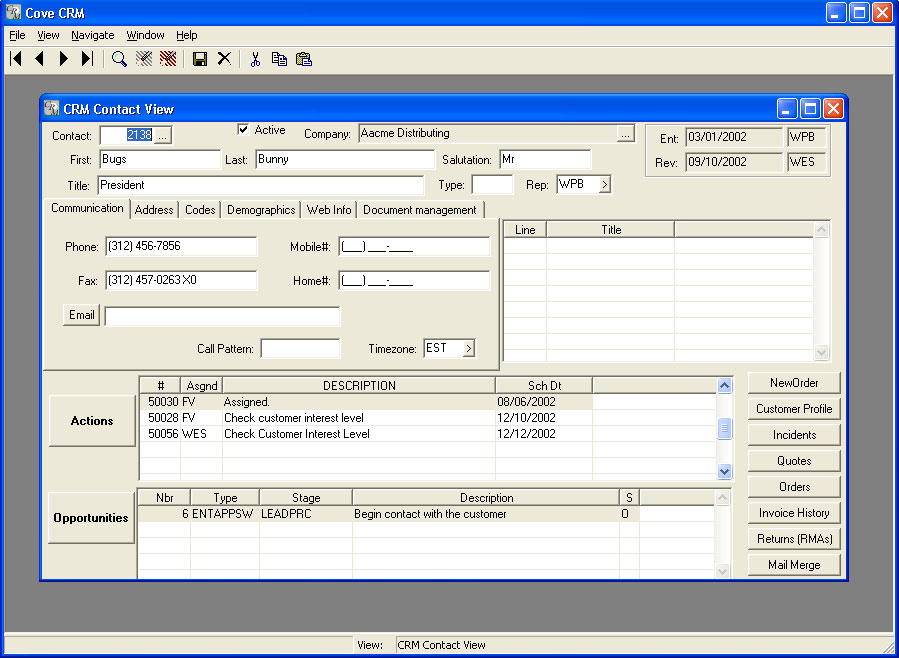Switch to the Address tab
The image size is (899, 658).
(154, 210)
